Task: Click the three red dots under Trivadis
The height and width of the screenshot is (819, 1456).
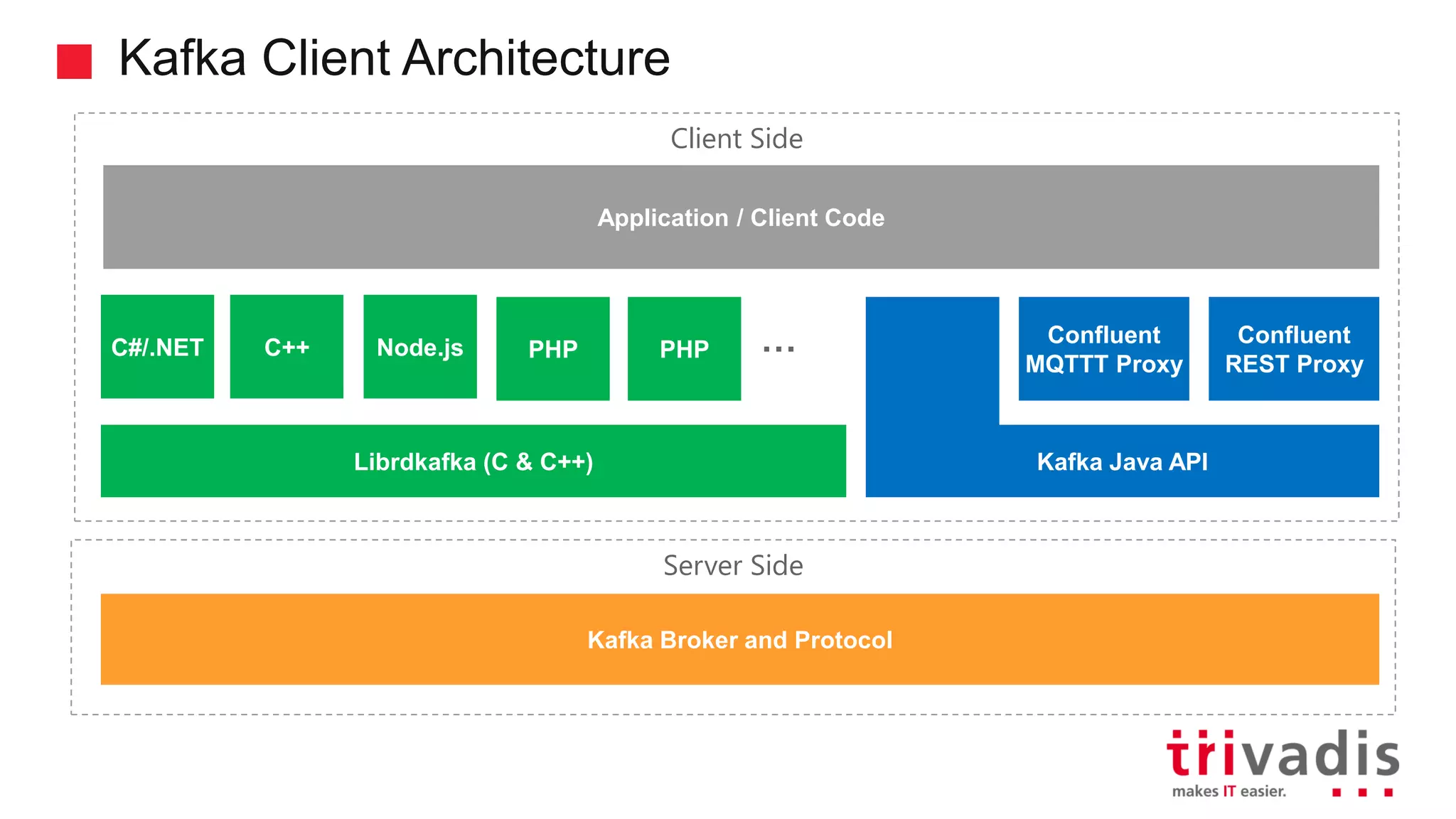Action: (1361, 792)
